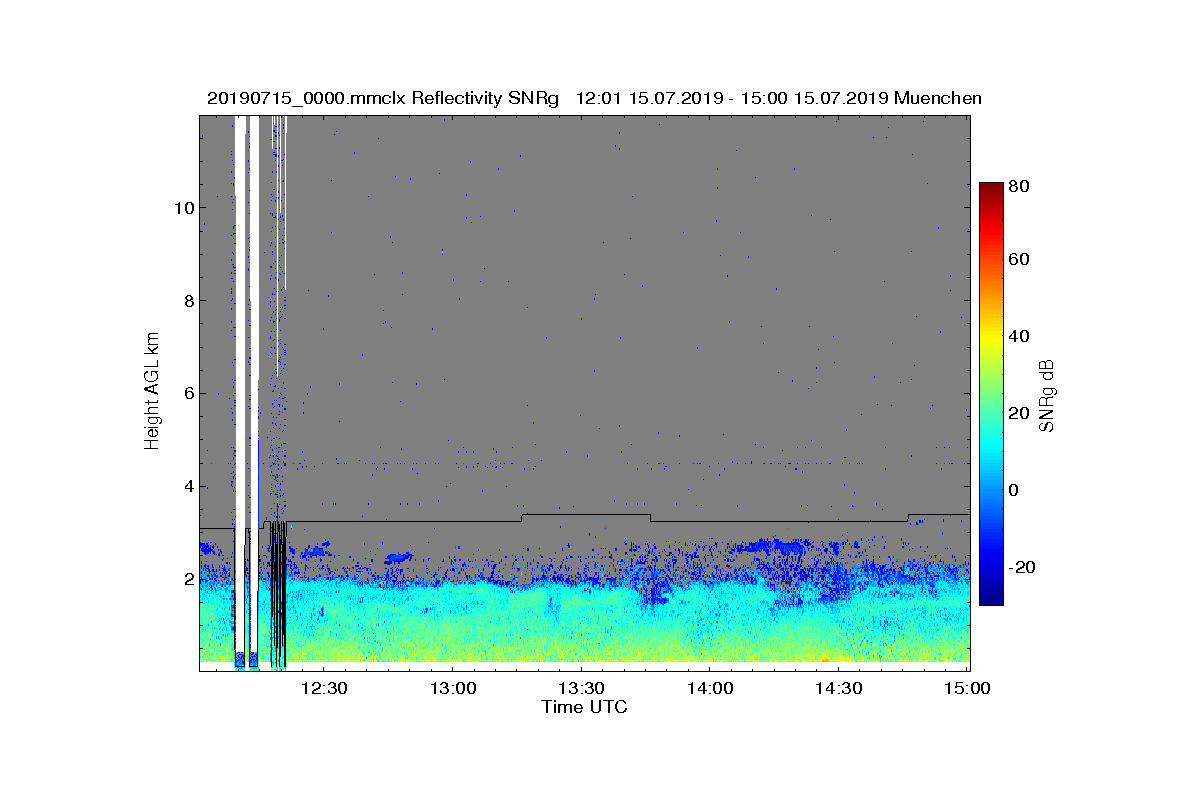Click the plot title starting with 20190715_0000.mmclx

pyautogui.click(x=594, y=98)
